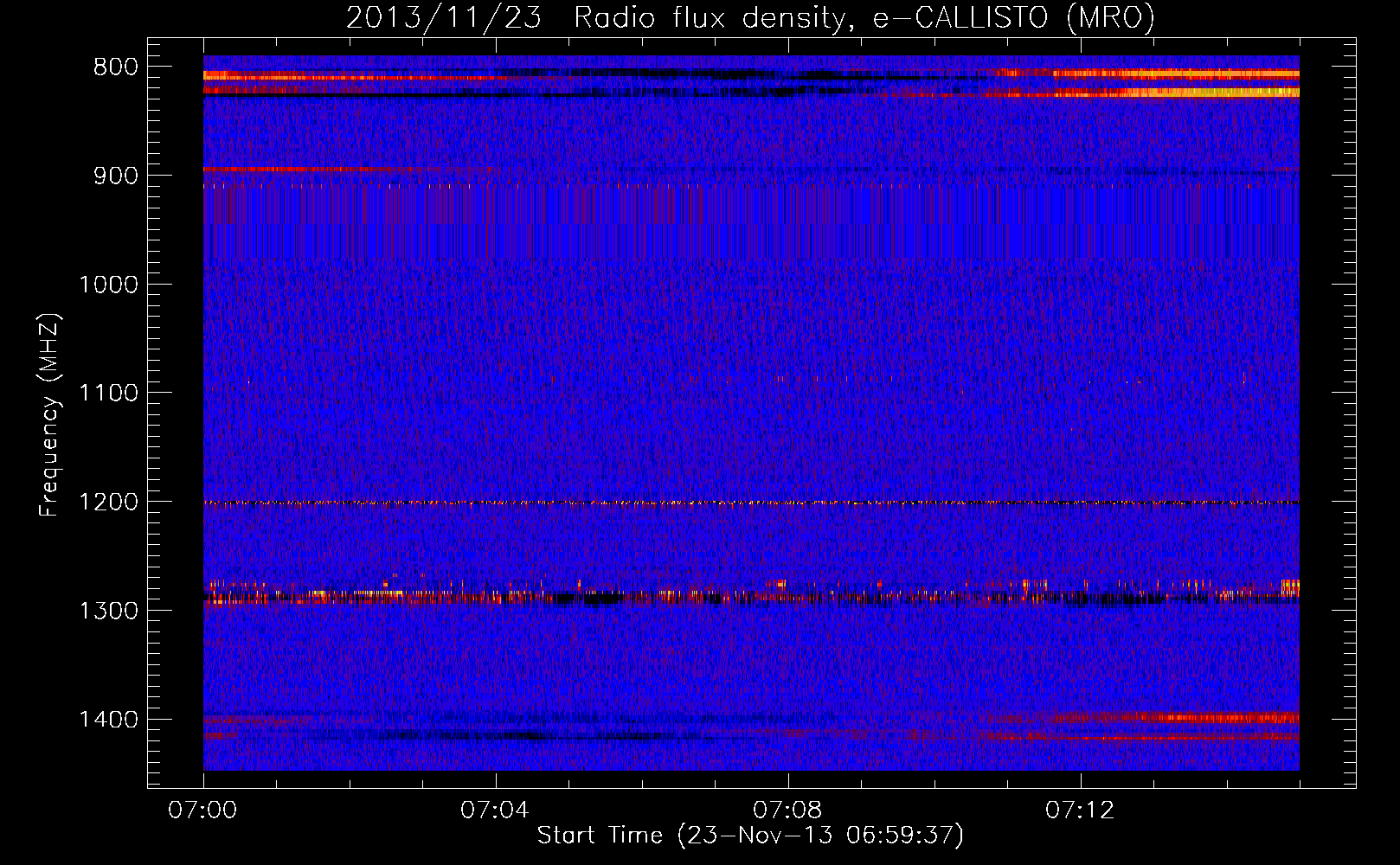The height and width of the screenshot is (865, 1400).
Task: Click the 07:08 time tick label
Action: tap(788, 810)
